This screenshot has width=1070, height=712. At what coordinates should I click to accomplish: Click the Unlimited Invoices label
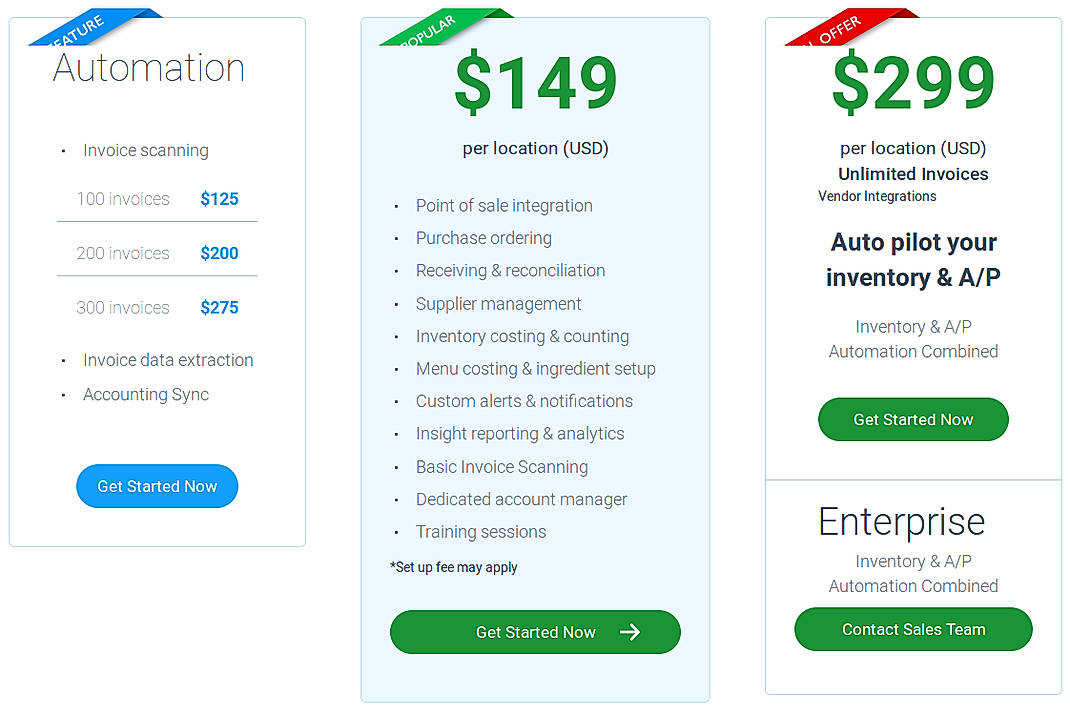pos(912,173)
